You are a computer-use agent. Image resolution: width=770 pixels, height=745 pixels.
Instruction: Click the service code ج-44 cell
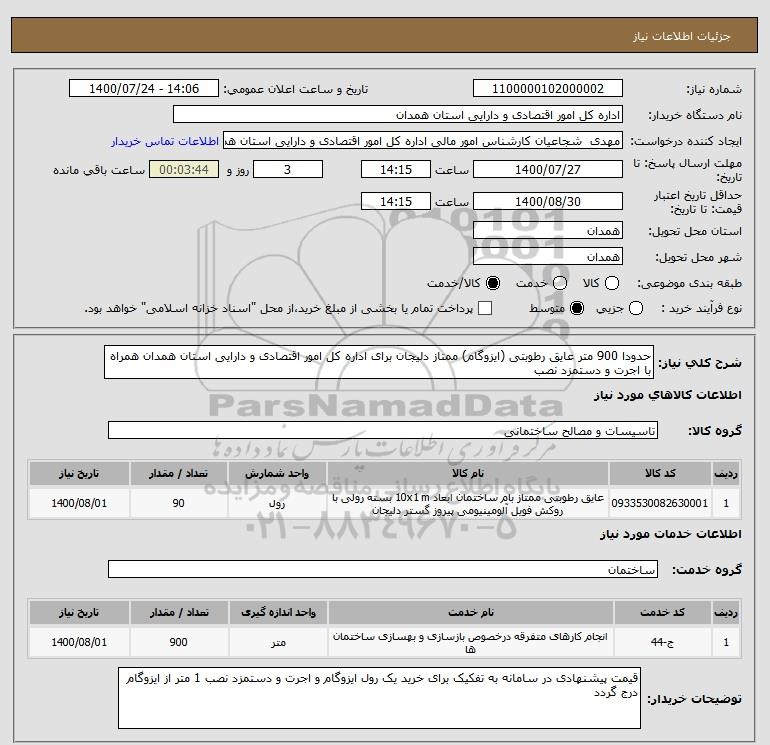pyautogui.click(x=663, y=642)
